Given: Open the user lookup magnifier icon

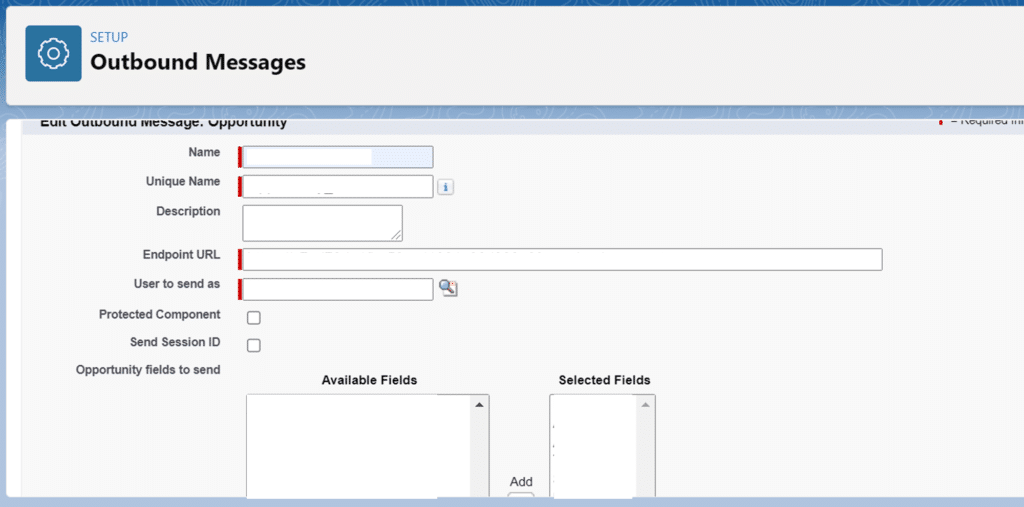Looking at the screenshot, I should point(449,288).
